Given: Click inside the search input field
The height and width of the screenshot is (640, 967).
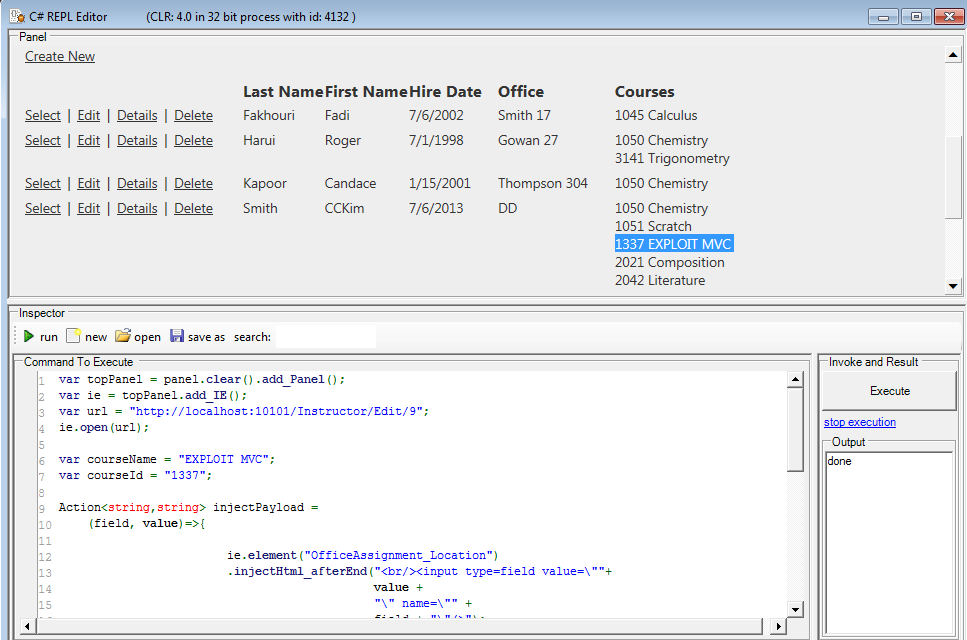Looking at the screenshot, I should [325, 337].
